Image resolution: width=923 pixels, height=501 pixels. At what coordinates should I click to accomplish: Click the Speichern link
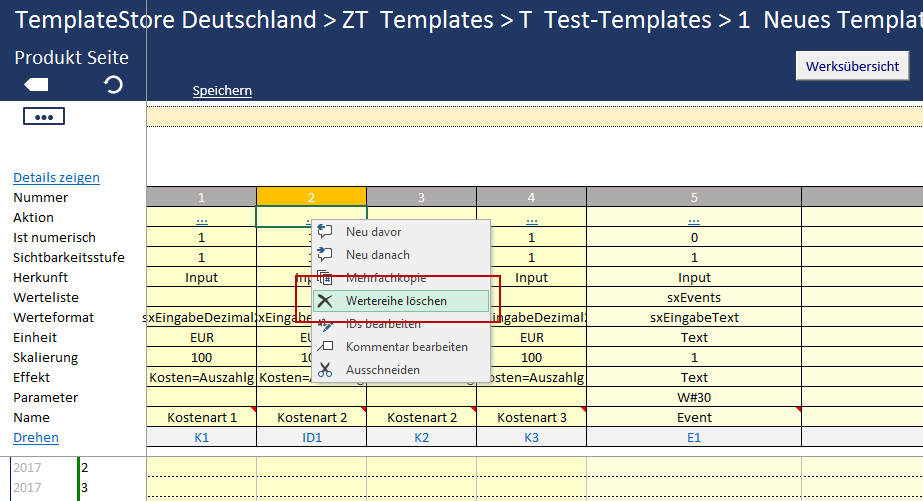[222, 91]
